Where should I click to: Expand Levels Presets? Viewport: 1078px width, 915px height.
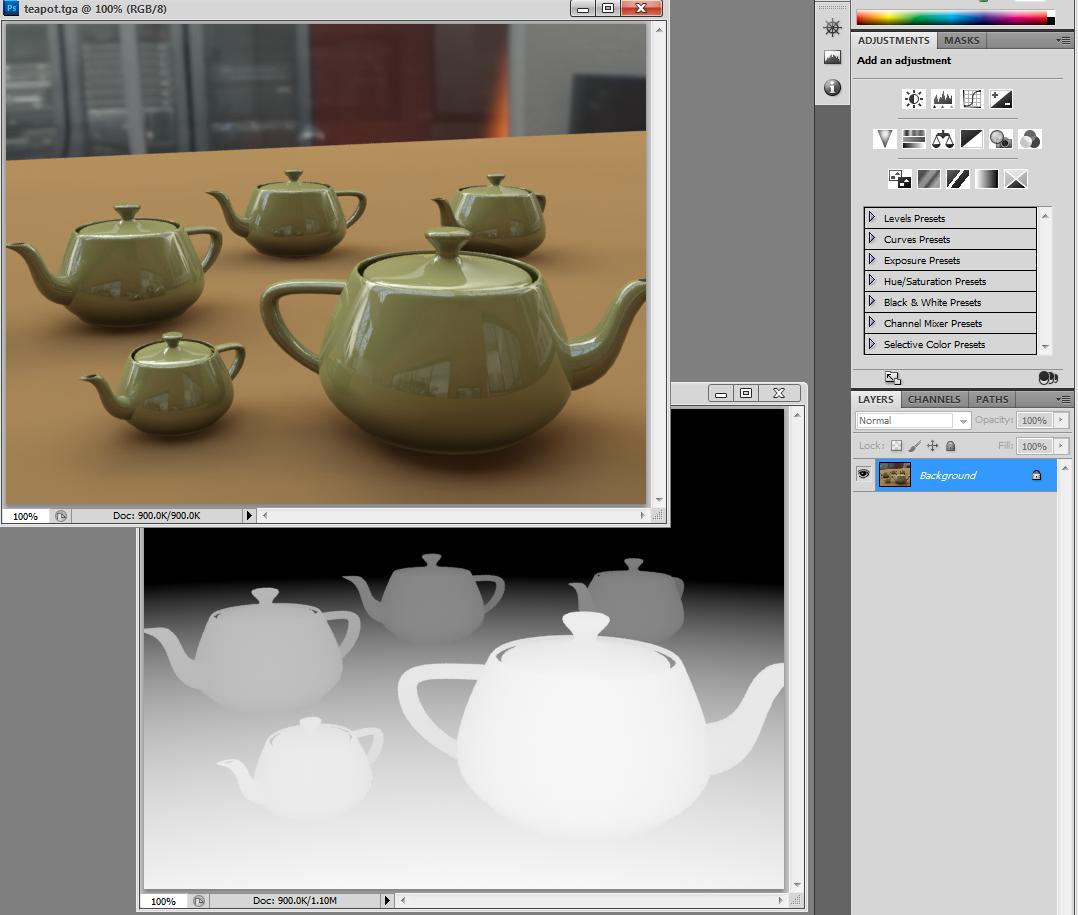[872, 217]
